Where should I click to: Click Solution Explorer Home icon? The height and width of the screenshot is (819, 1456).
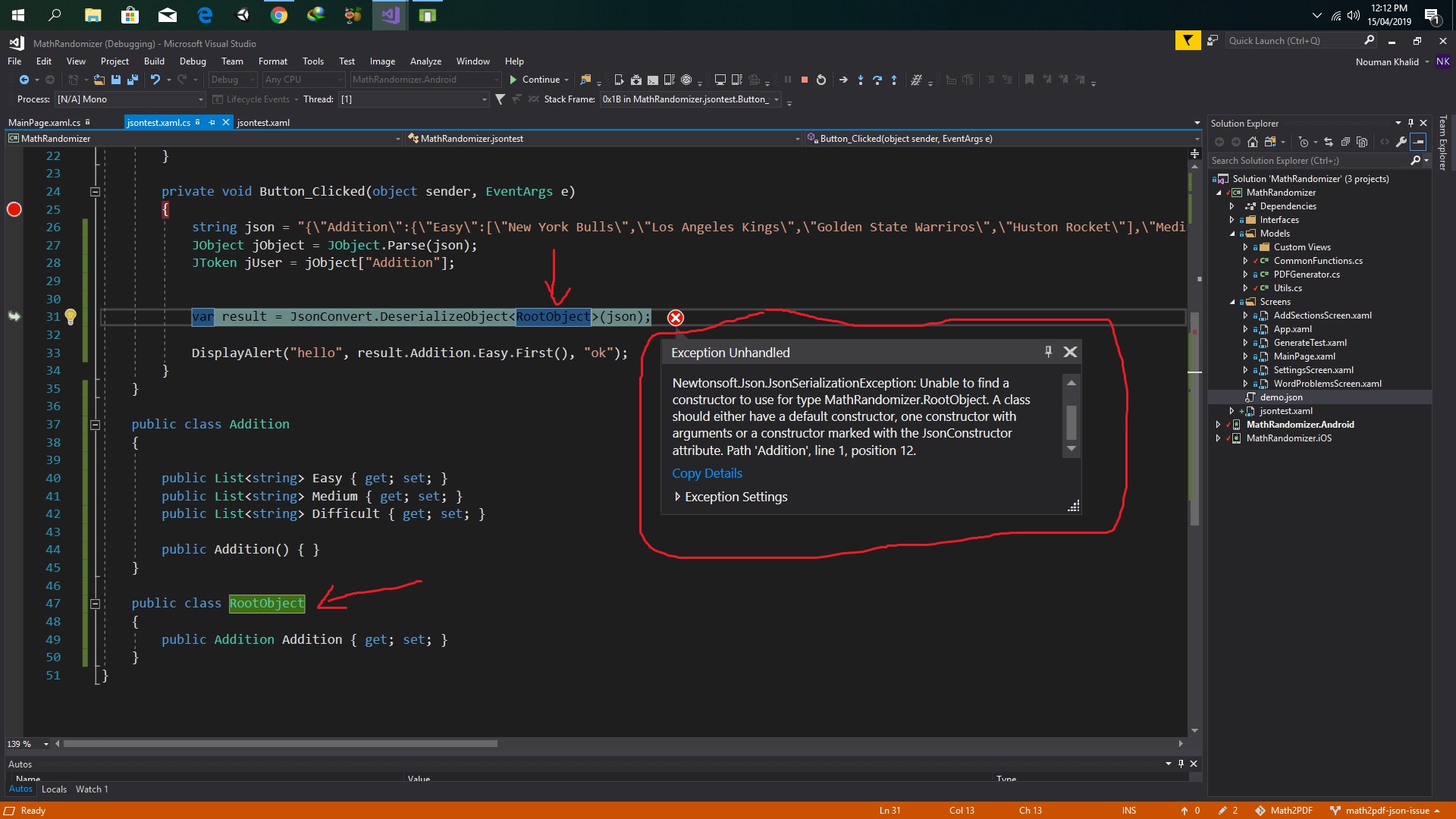tap(1253, 142)
